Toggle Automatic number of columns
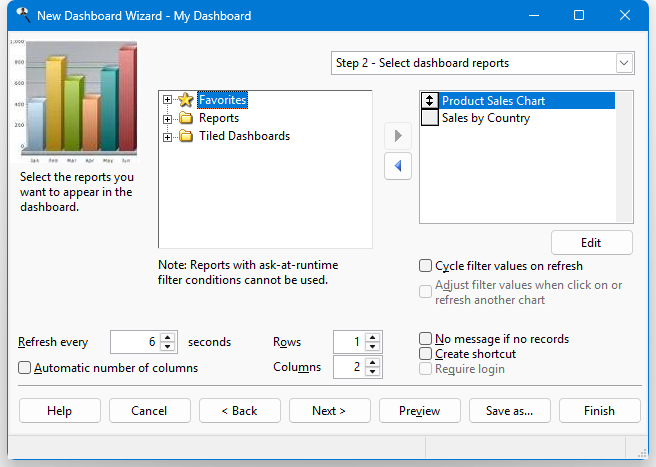Screen dimensions: 656x467 pyautogui.click(x=25, y=368)
